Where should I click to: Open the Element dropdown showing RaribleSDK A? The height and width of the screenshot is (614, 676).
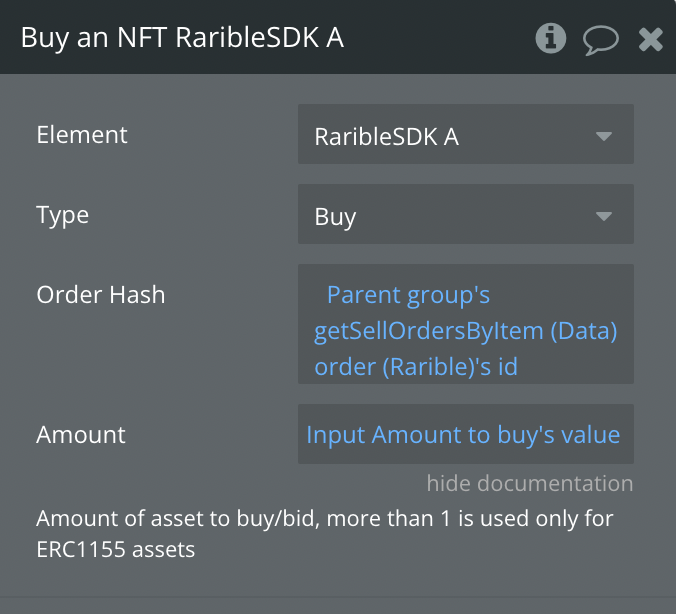click(x=450, y=135)
